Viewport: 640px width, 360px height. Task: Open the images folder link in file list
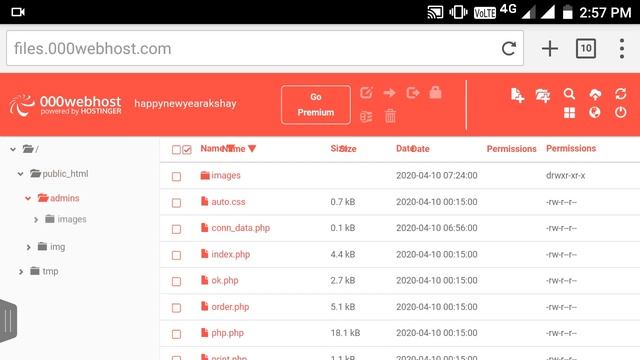click(226, 175)
